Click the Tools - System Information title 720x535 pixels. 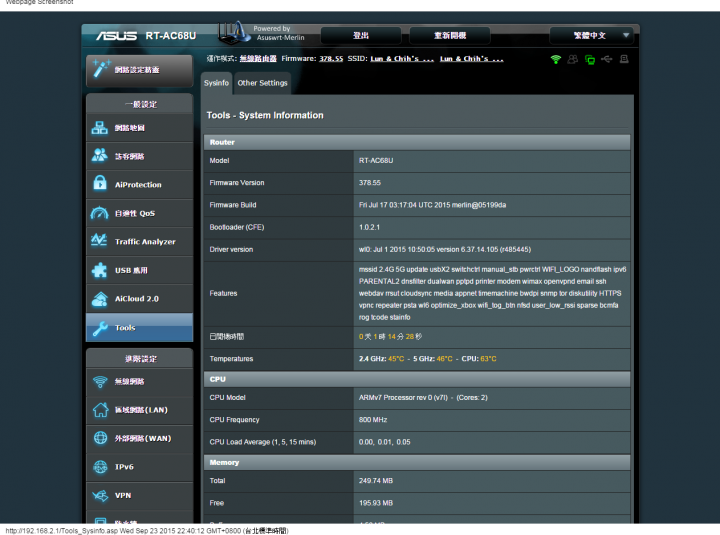click(x=265, y=115)
